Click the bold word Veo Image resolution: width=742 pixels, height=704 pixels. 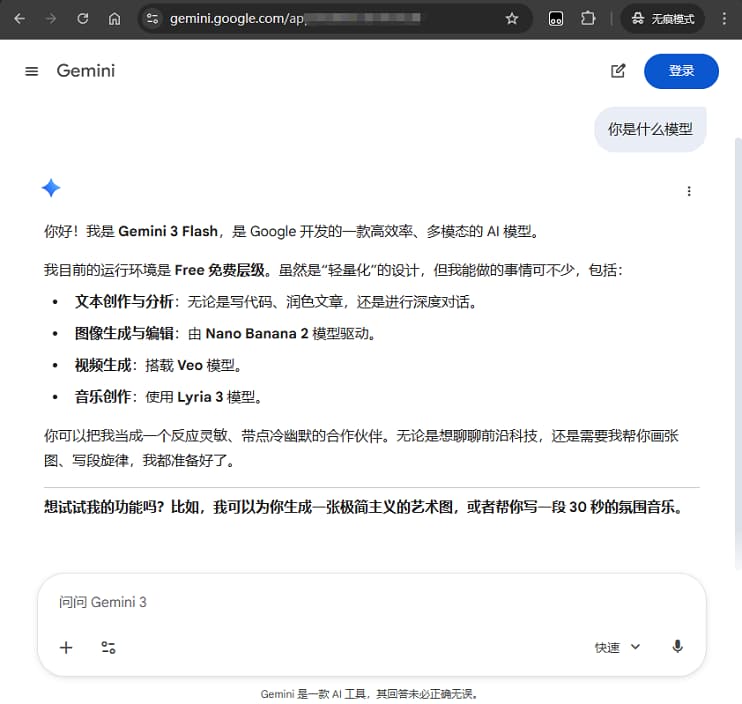tap(190, 365)
